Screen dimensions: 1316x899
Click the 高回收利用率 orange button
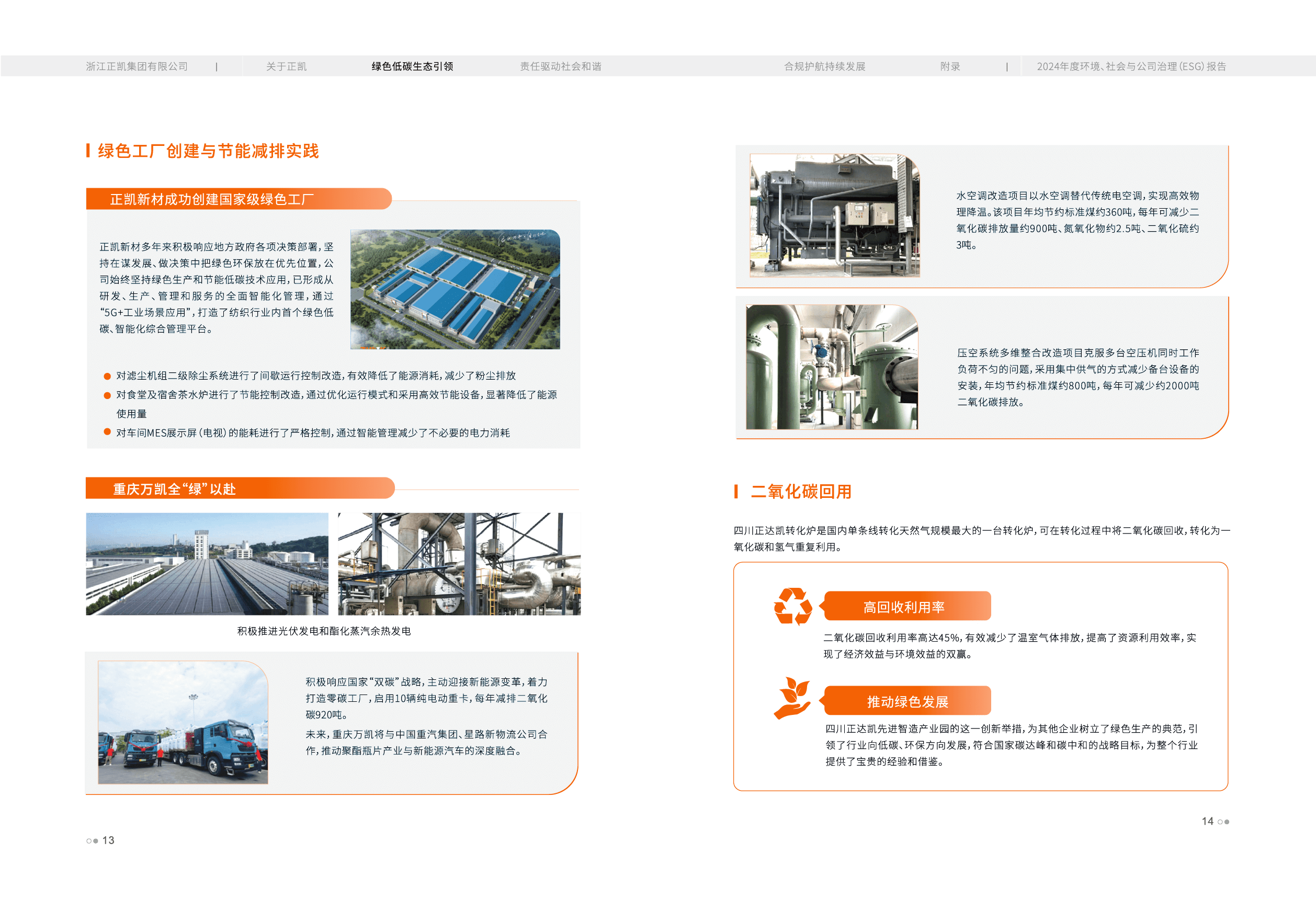(906, 607)
